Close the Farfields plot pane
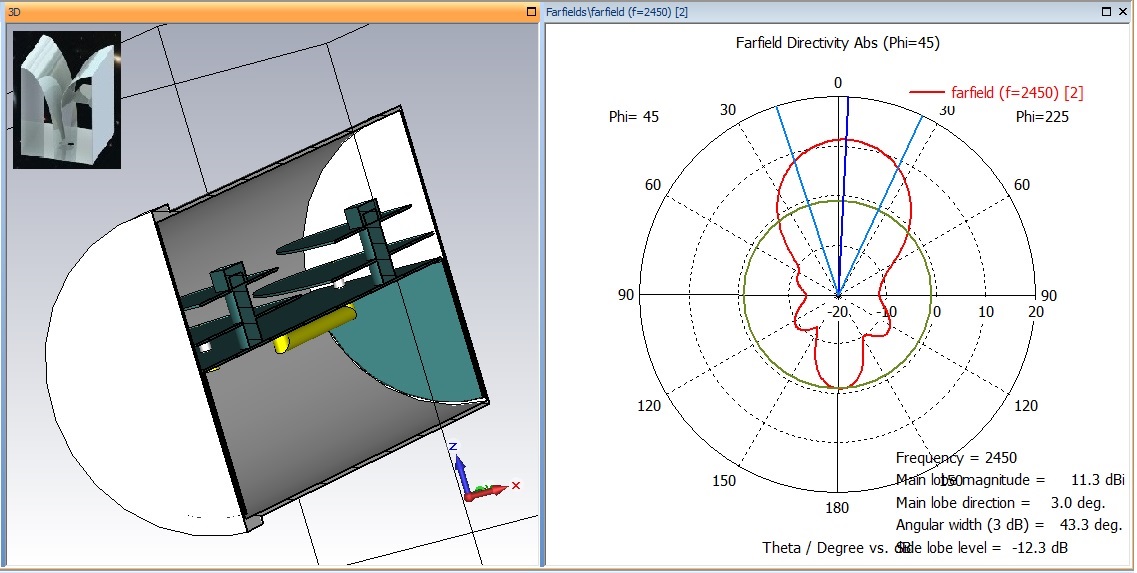The image size is (1137, 573). point(1123,12)
